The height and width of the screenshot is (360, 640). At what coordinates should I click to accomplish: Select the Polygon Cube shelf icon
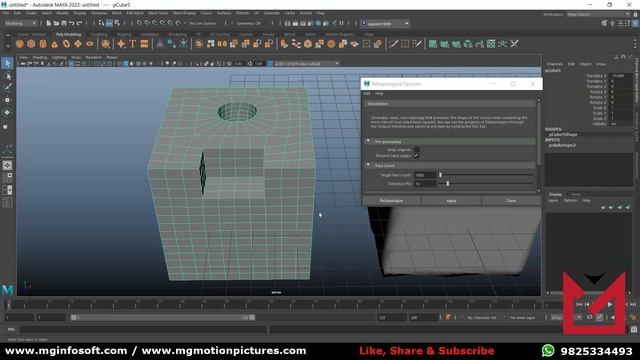31,44
